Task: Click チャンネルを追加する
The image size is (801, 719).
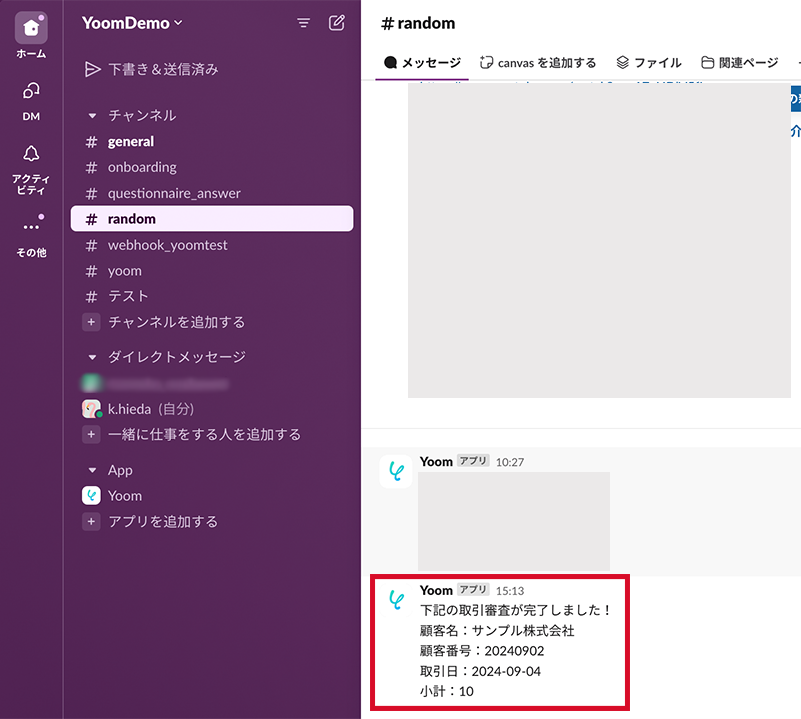Action: 177,322
